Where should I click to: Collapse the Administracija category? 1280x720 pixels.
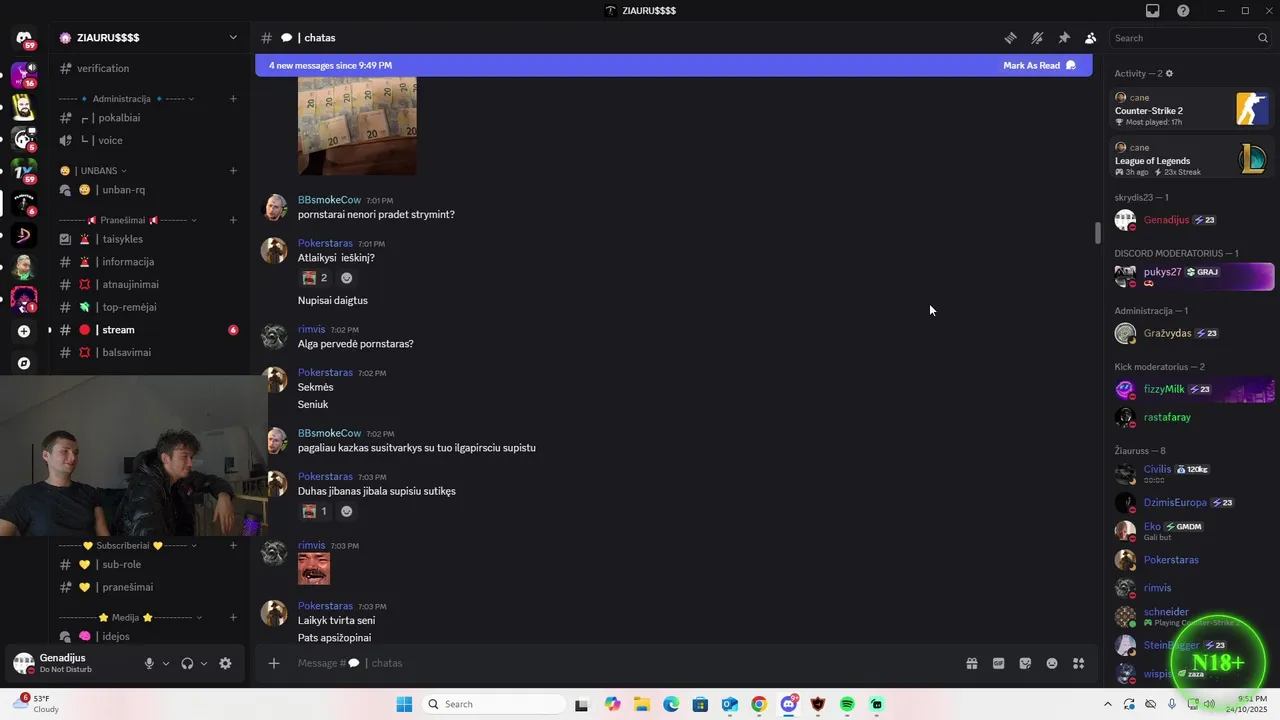(126, 99)
